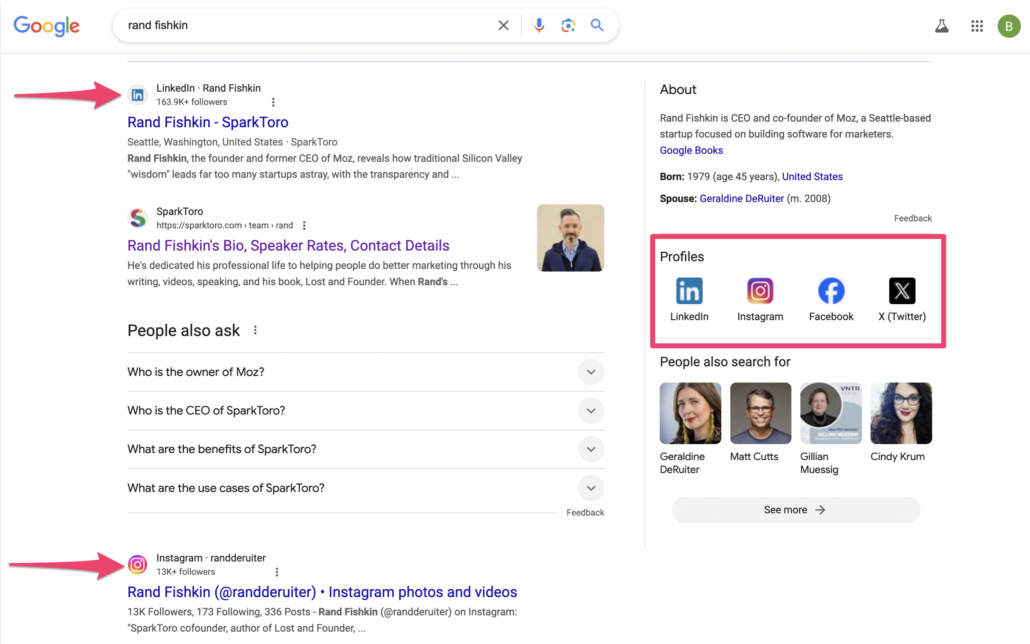Expand "What are the benefits of SparkToro?"

tap(591, 450)
